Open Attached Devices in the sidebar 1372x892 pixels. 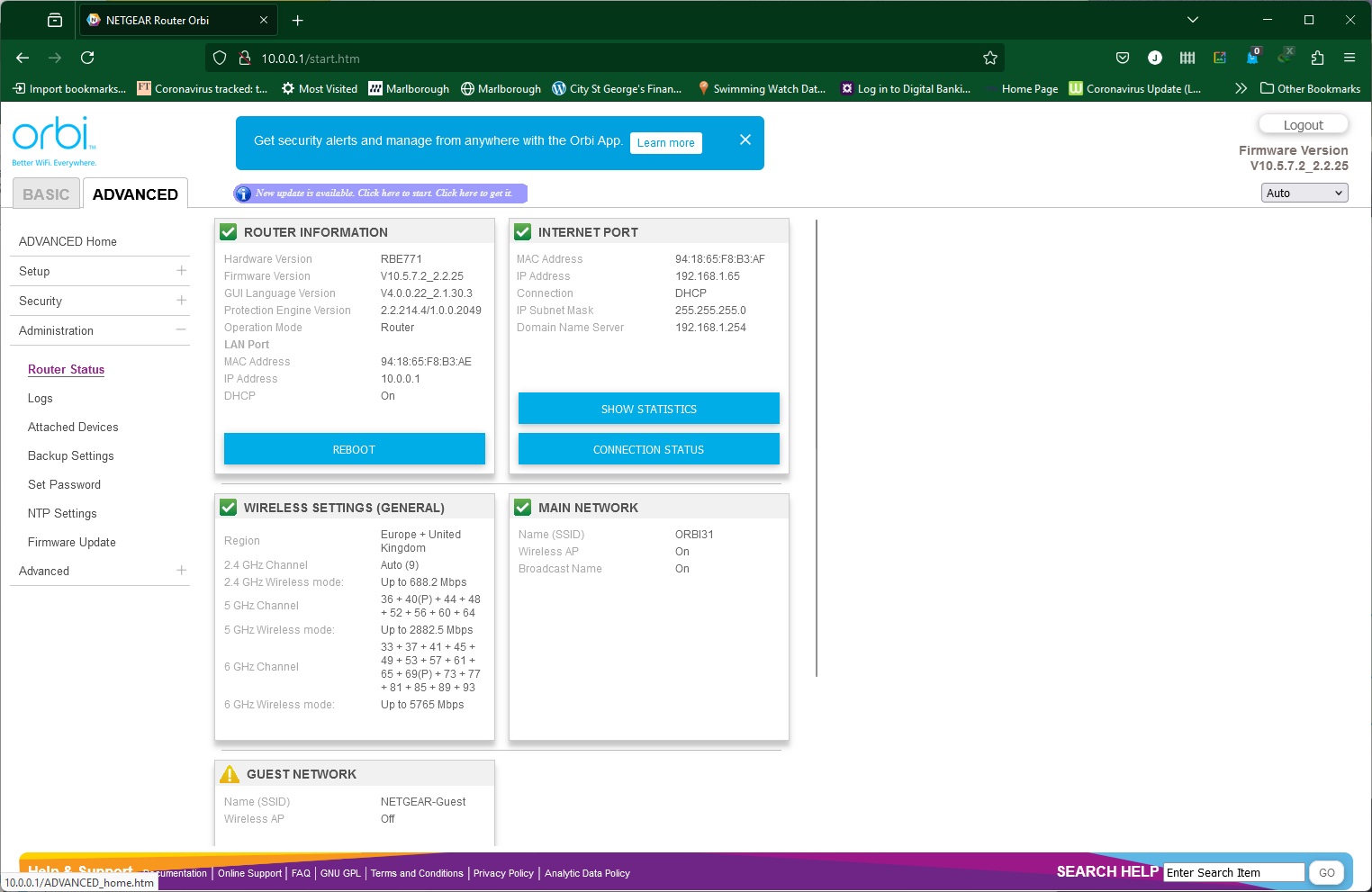pos(73,427)
